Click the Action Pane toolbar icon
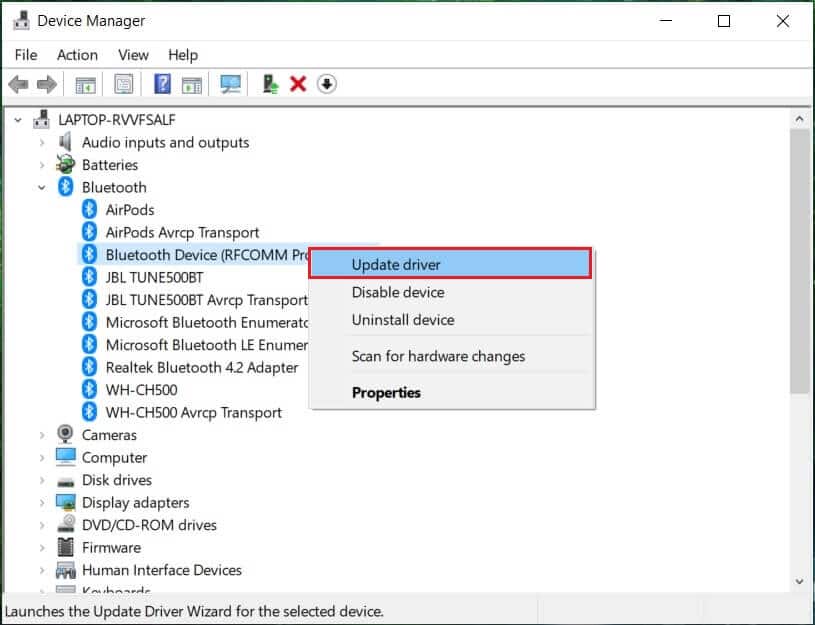This screenshot has height=625, width=815. (x=192, y=84)
